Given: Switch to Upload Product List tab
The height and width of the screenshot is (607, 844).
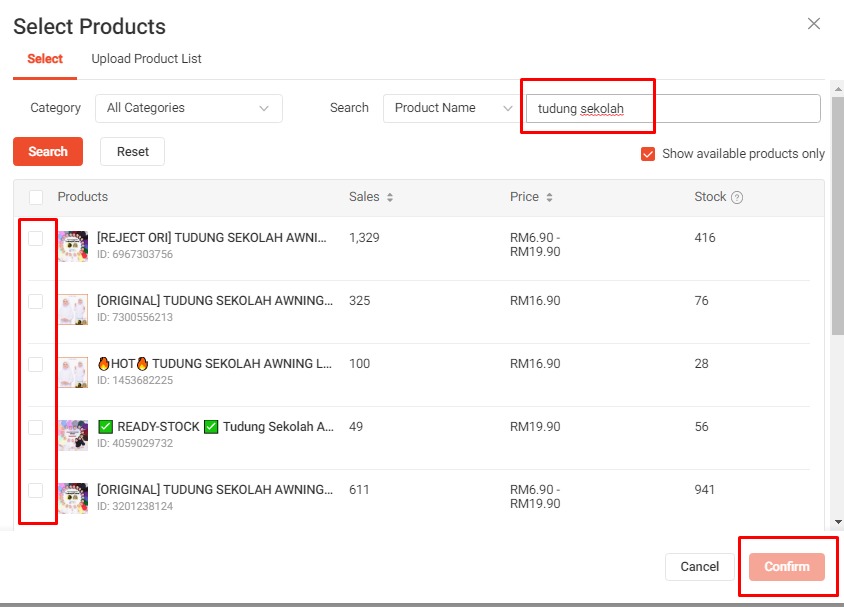Looking at the screenshot, I should click(x=146, y=59).
